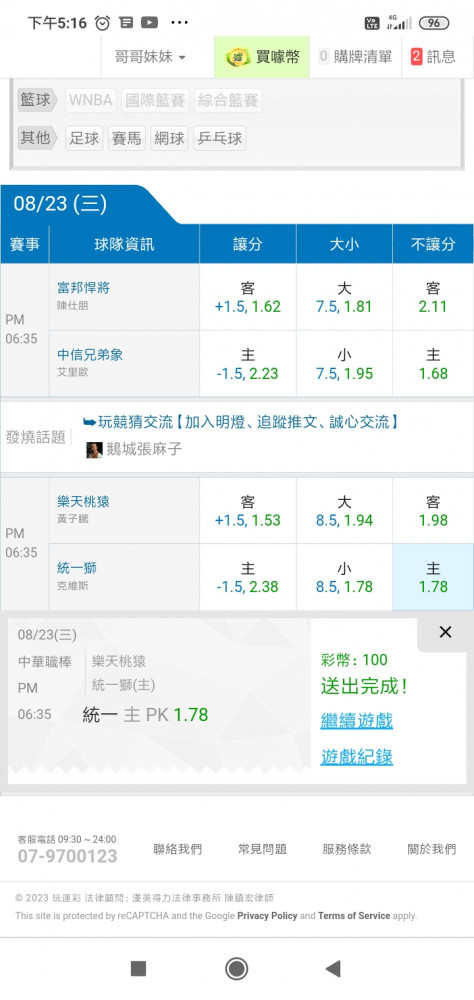The image size is (474, 1000).
Task: Select the WNBA basketball category
Action: coord(91,101)
